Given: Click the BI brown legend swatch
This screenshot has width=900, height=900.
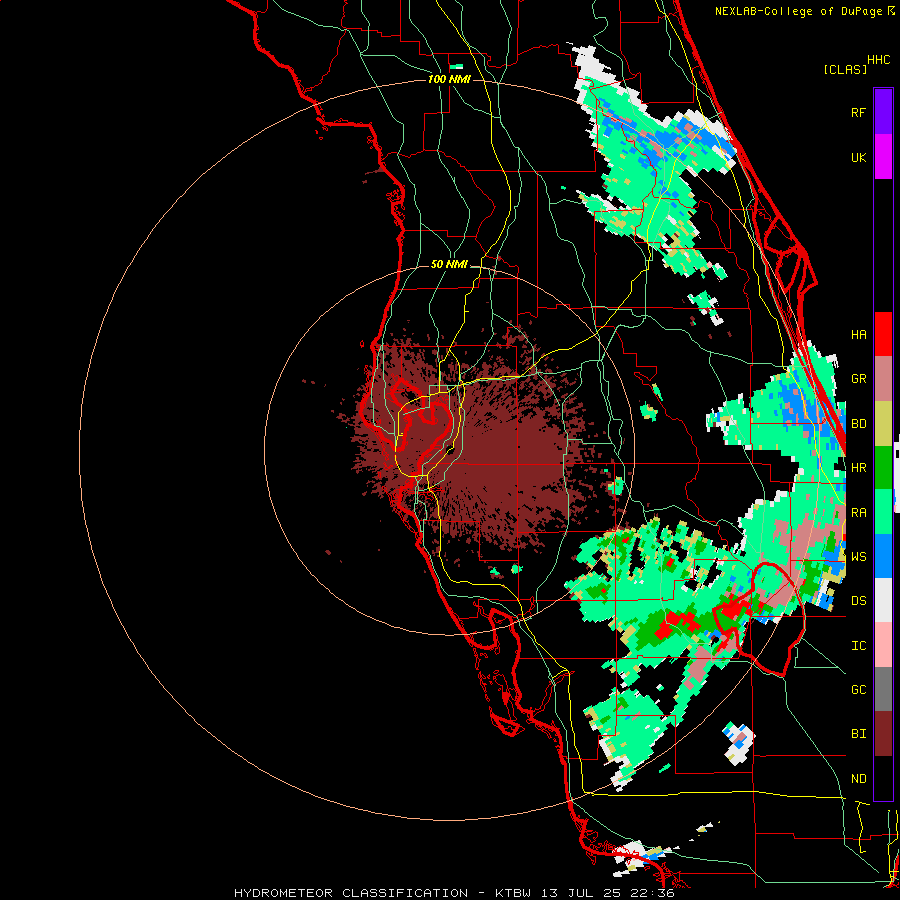Looking at the screenshot, I should (883, 734).
